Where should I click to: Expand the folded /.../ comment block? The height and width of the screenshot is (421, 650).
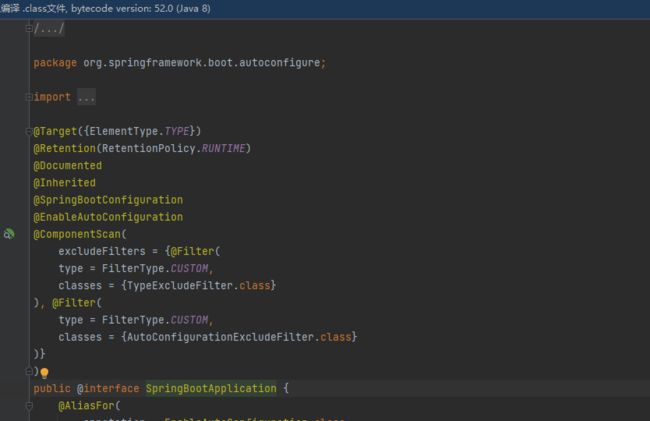pyautogui.click(x=29, y=29)
